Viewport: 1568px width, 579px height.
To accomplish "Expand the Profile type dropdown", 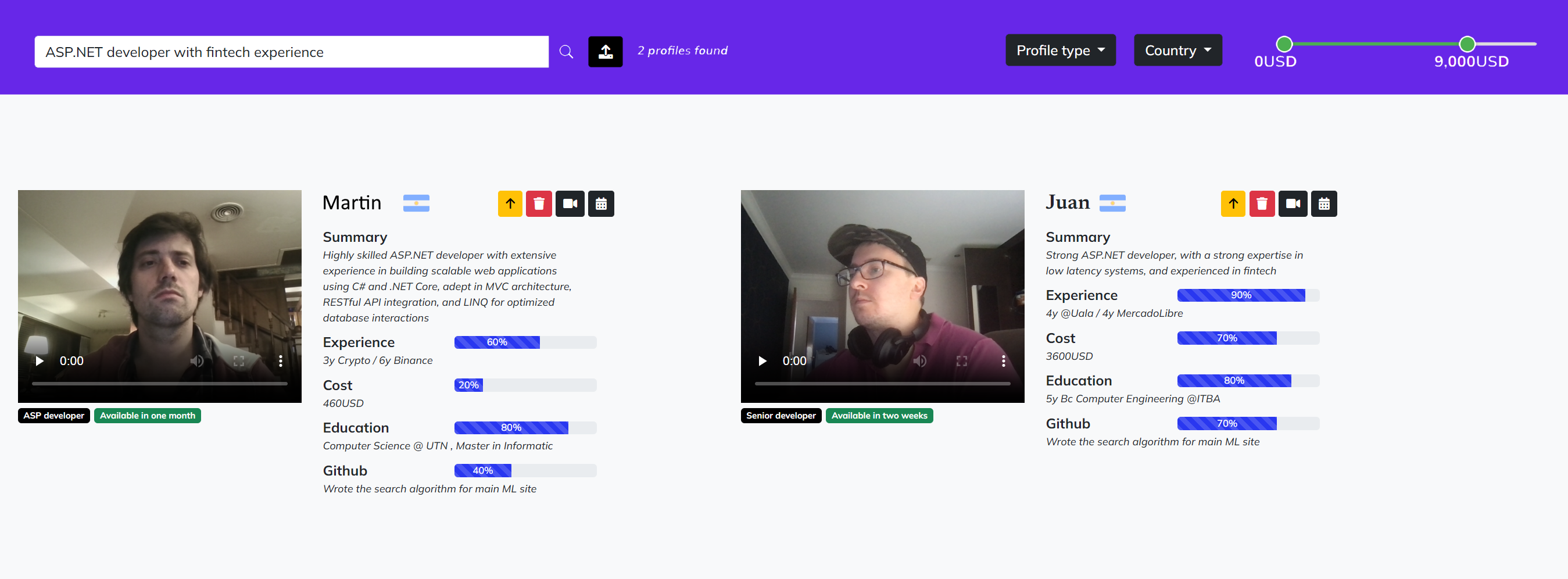I will tap(1059, 51).
